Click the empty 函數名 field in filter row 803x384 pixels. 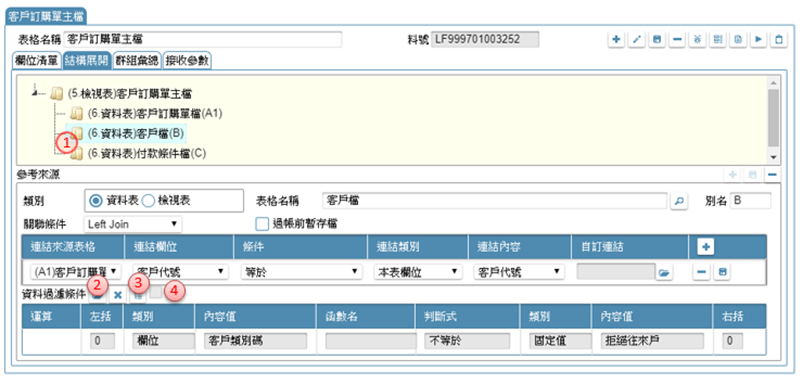371,341
